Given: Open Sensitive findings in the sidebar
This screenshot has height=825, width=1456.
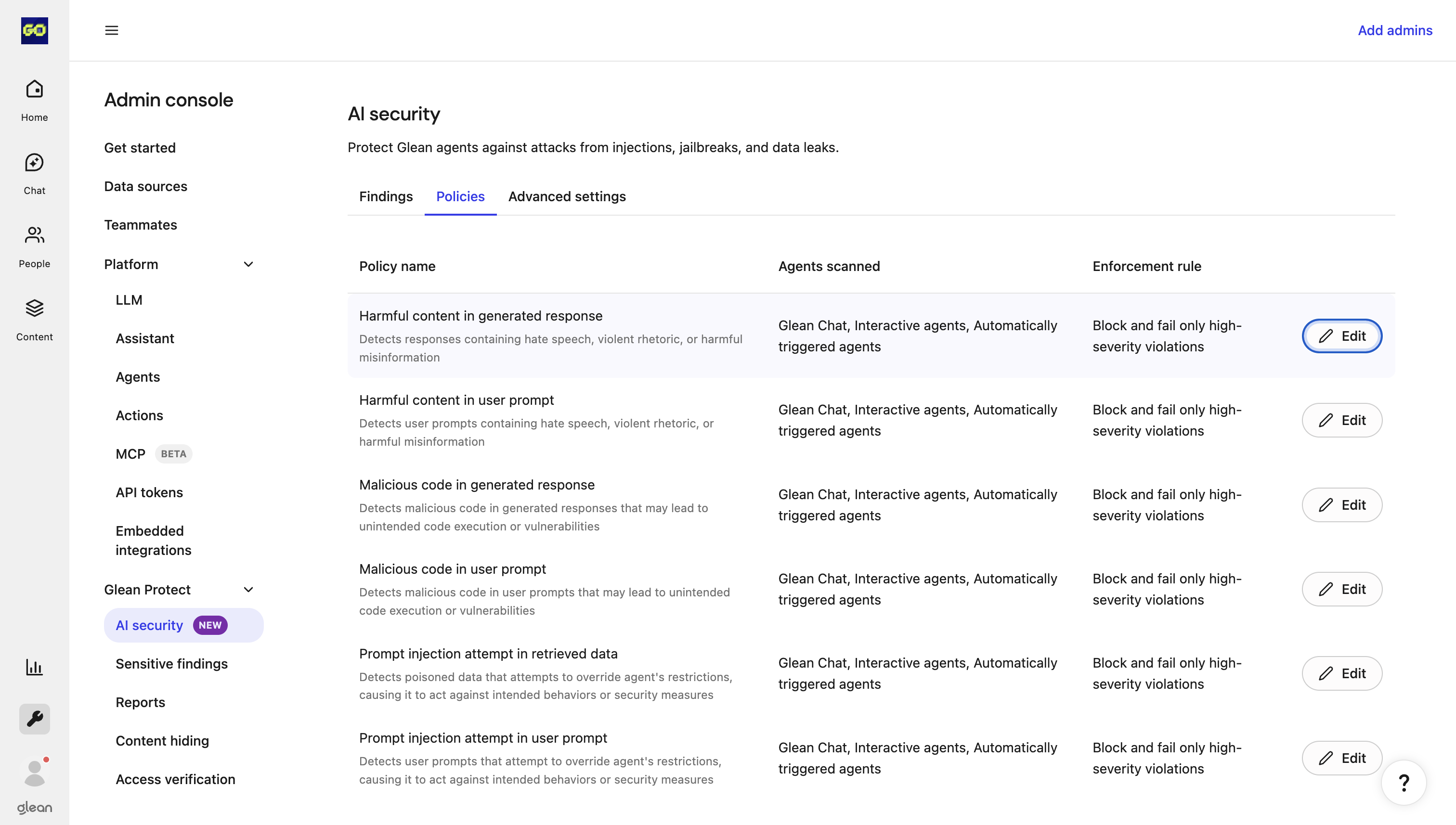Looking at the screenshot, I should (x=171, y=663).
